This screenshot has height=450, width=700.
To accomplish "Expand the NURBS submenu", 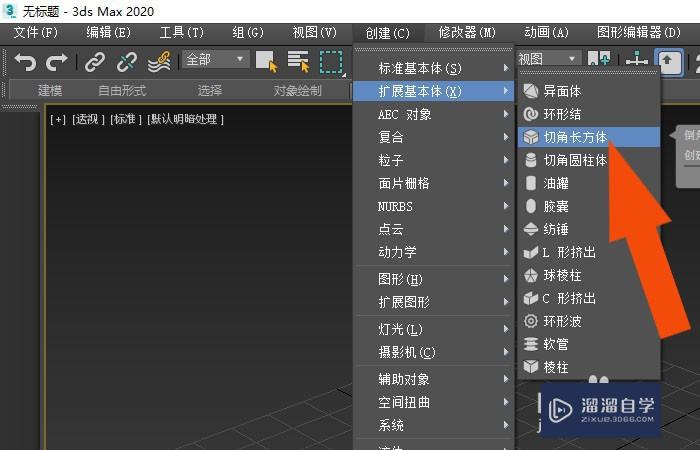I will pyautogui.click(x=433, y=206).
